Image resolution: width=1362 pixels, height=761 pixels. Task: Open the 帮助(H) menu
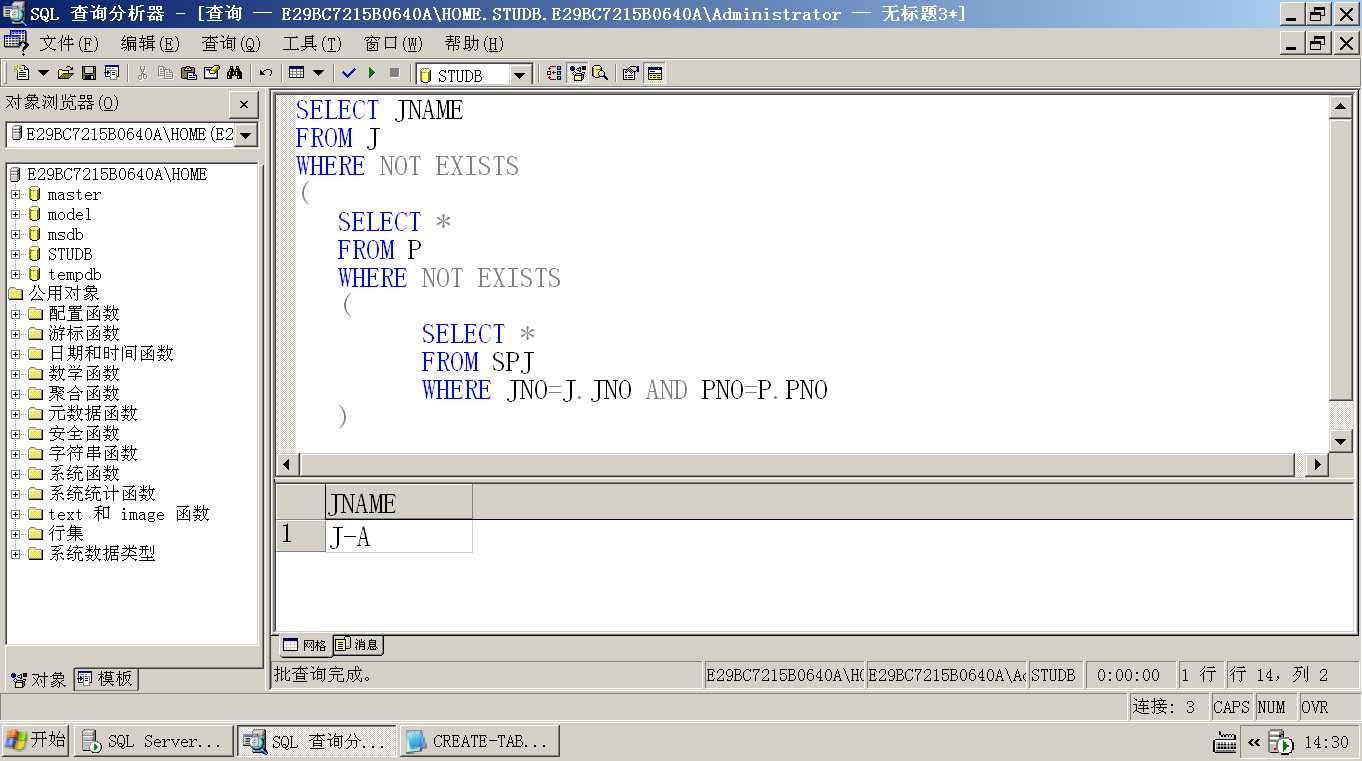(474, 44)
